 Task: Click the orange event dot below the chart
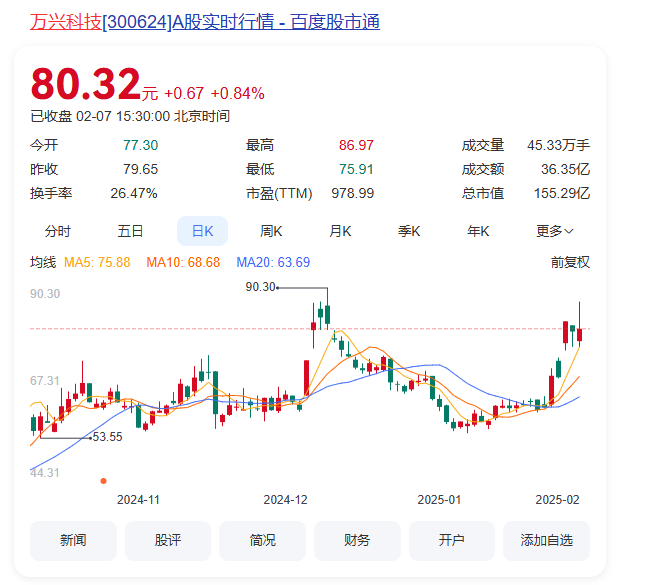coord(103,481)
